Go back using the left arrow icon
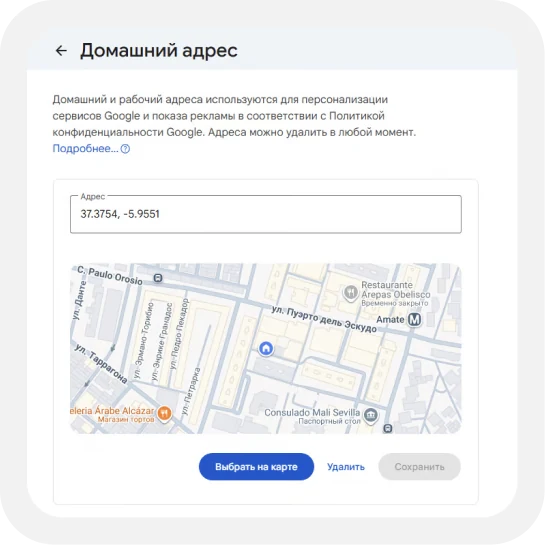545x545 pixels. [x=61, y=50]
